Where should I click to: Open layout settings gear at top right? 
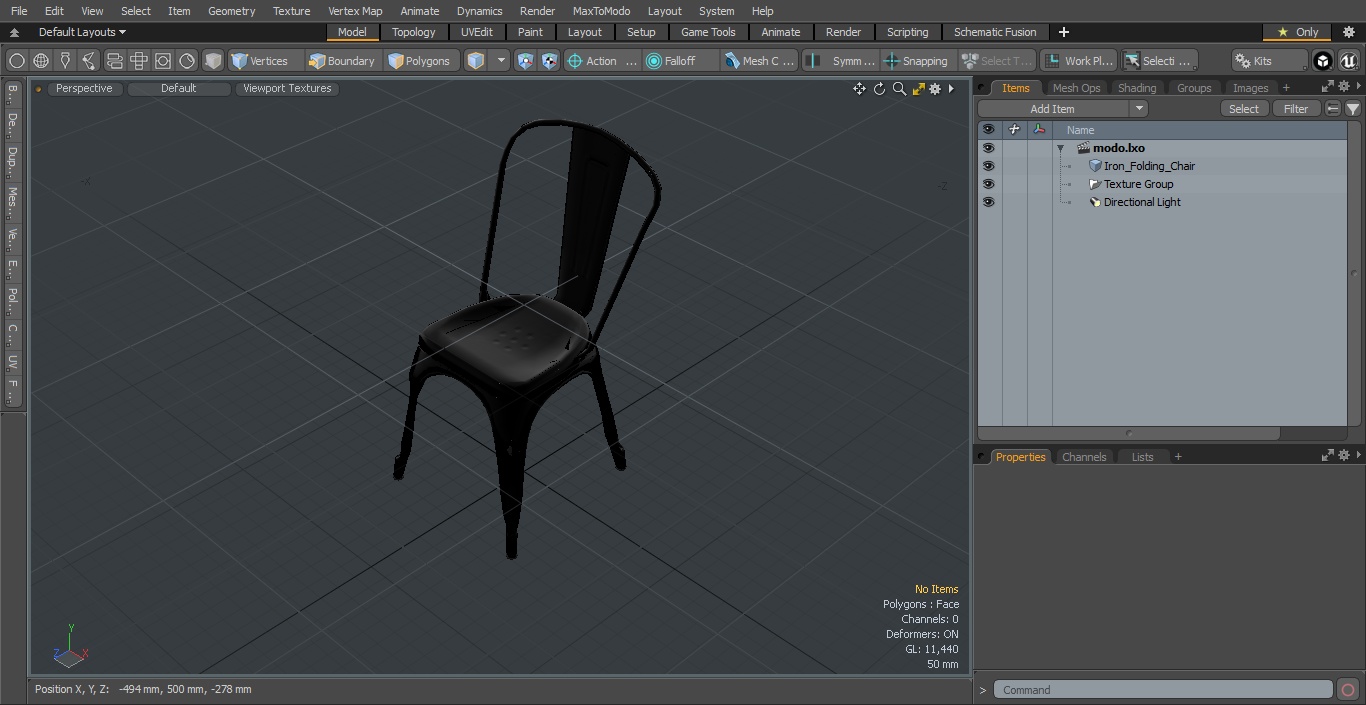(1349, 32)
